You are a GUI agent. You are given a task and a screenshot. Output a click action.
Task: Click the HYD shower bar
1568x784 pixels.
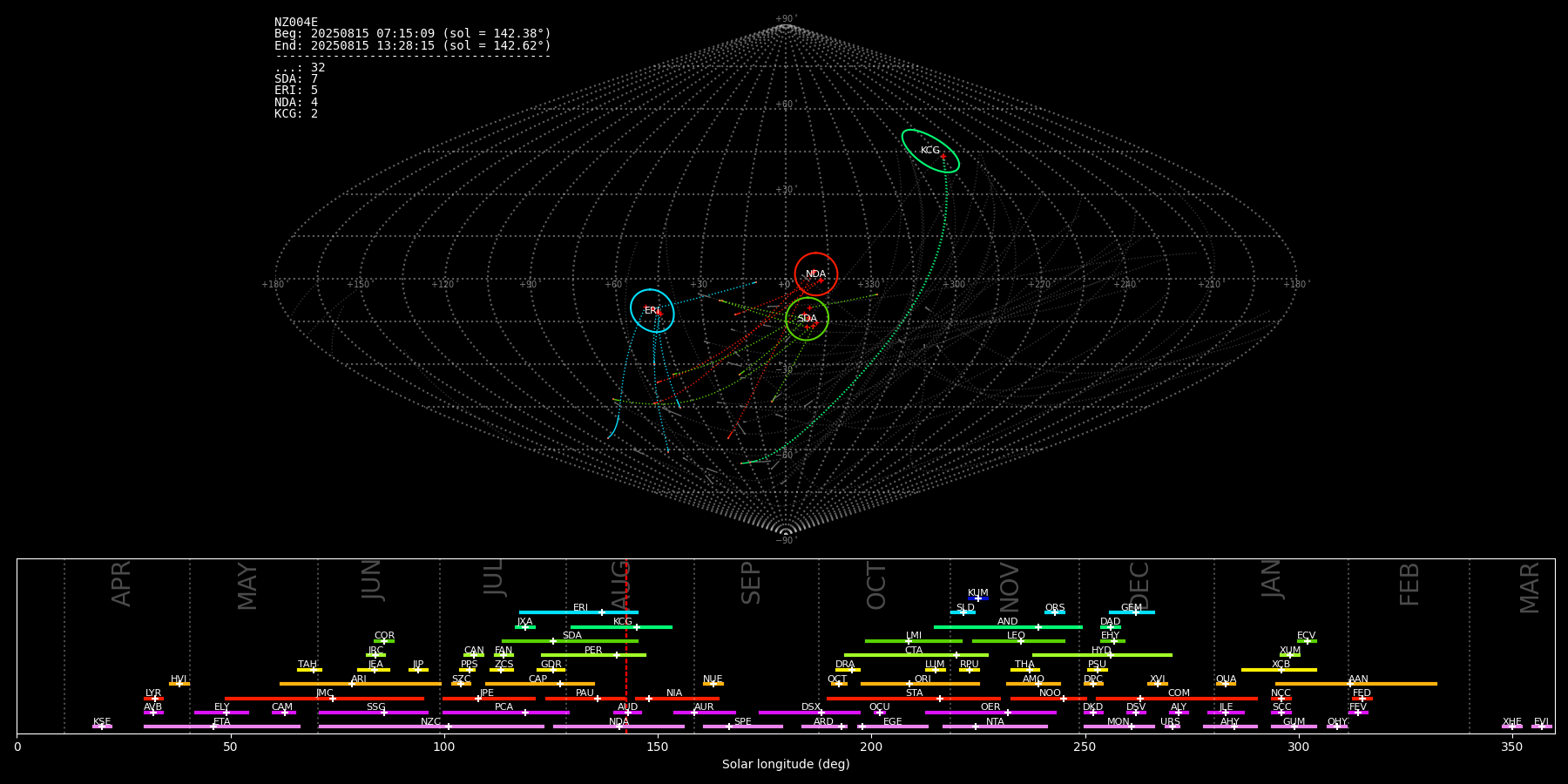pyautogui.click(x=1102, y=655)
